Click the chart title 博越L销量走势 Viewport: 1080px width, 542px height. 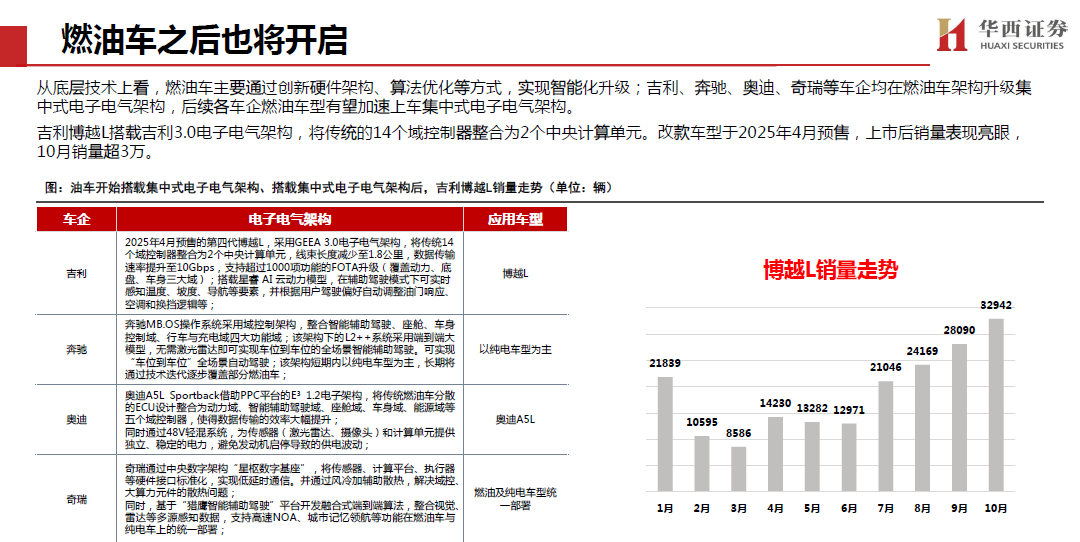(831, 269)
